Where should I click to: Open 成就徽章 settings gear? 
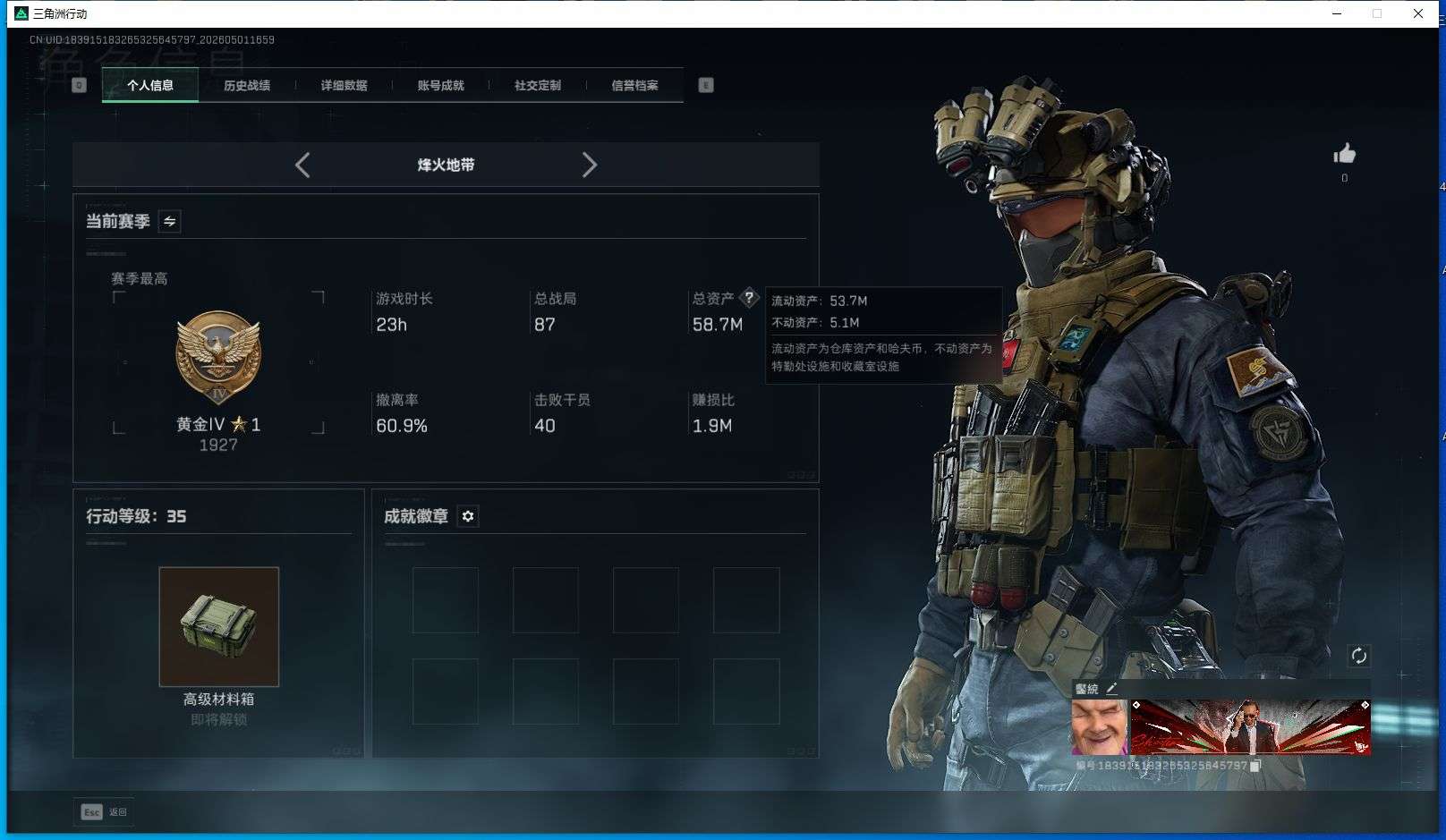click(468, 516)
